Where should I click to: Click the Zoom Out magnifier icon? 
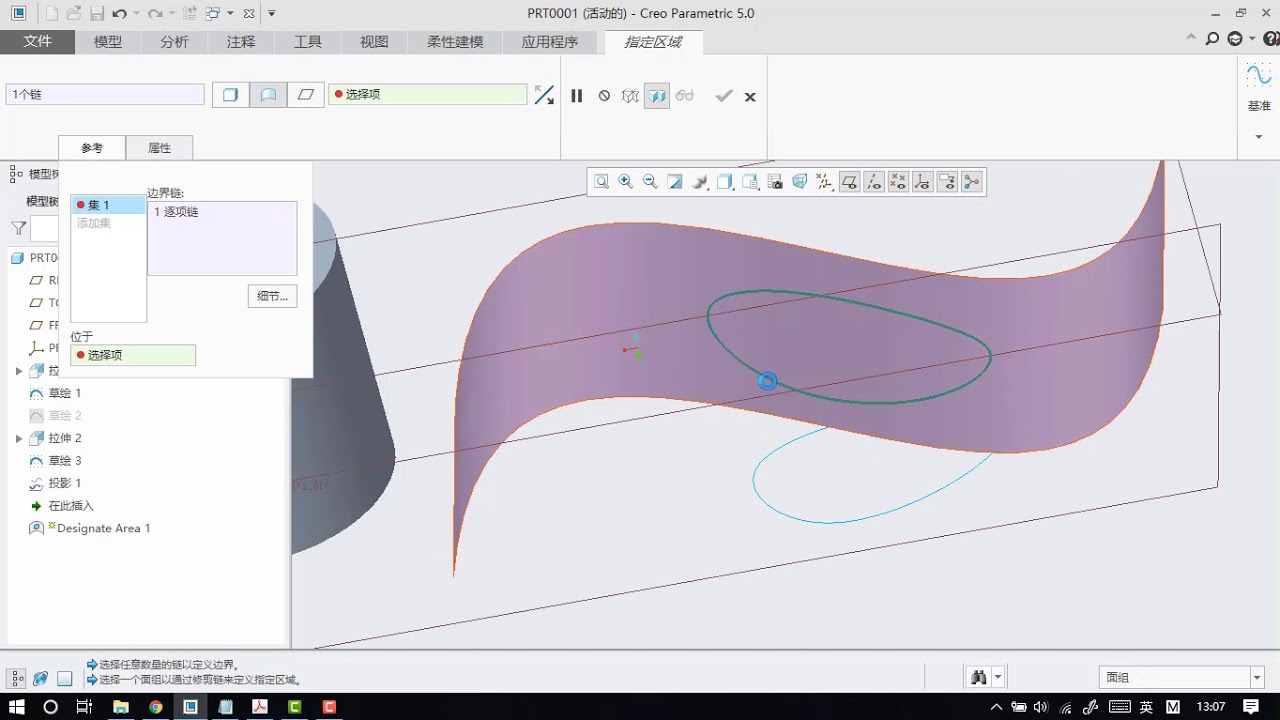pos(650,181)
